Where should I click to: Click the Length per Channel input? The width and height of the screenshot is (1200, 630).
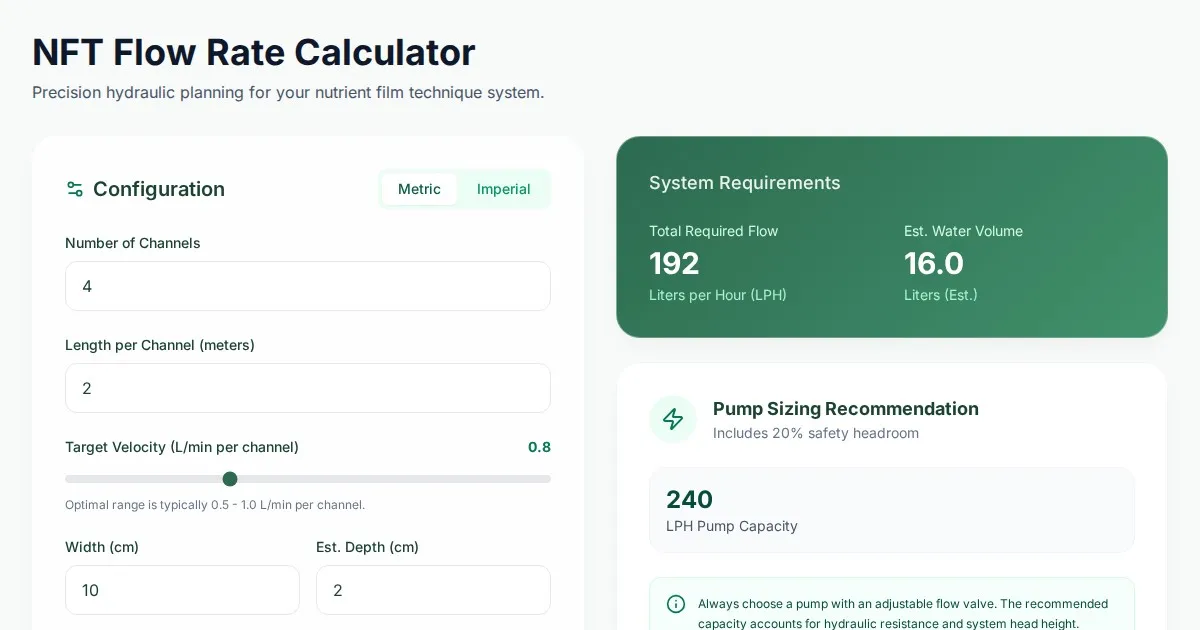point(307,388)
